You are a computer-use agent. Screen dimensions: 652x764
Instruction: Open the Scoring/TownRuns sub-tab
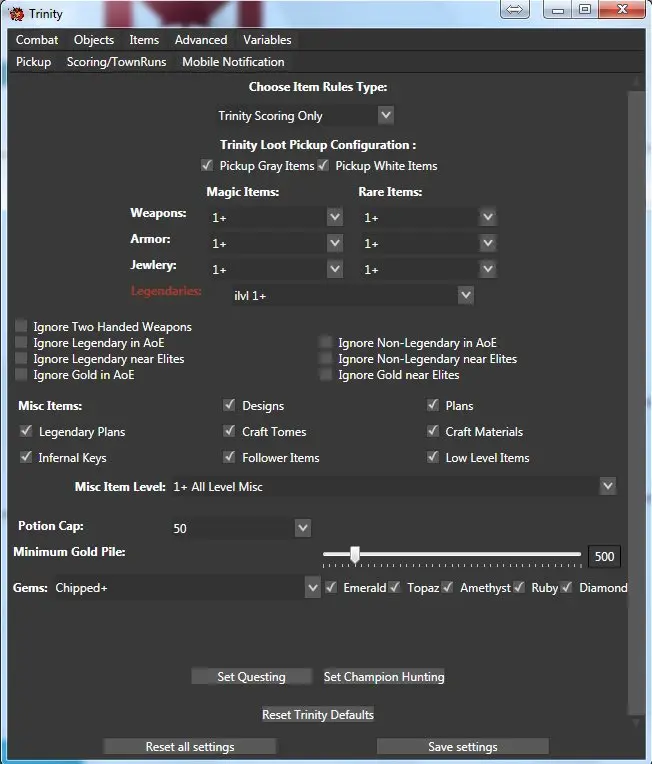coord(116,62)
